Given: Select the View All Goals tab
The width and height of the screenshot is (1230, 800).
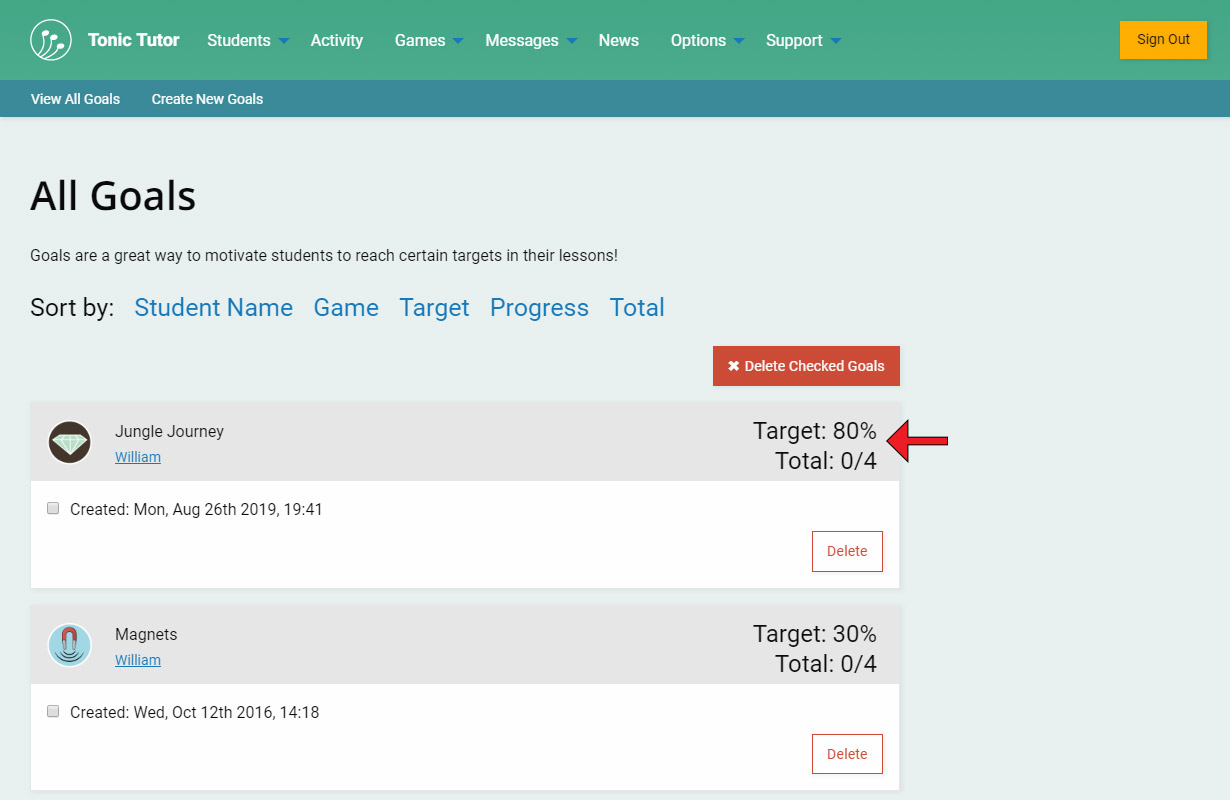Looking at the screenshot, I should (75, 99).
